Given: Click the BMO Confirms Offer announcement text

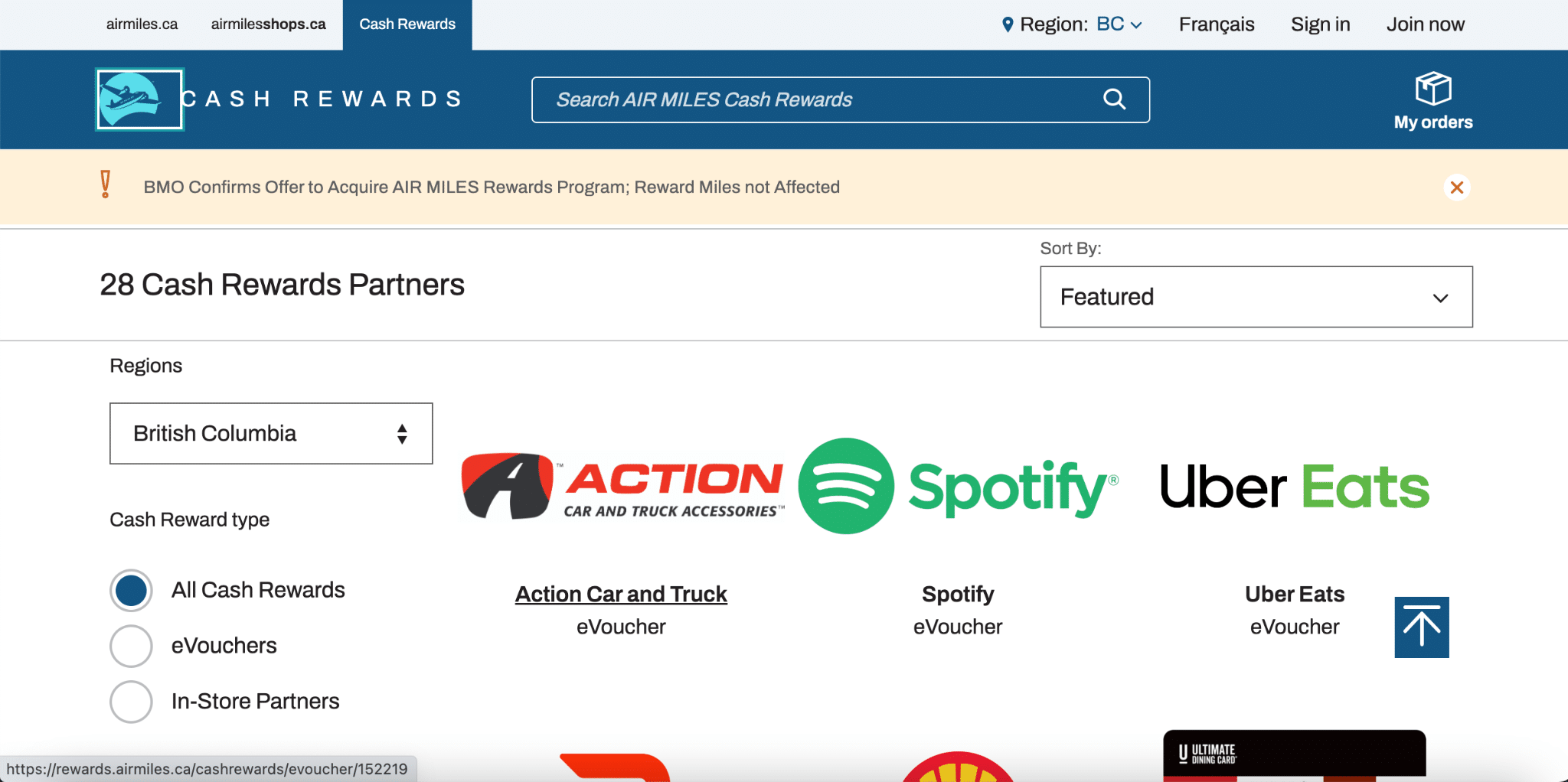Looking at the screenshot, I should point(492,187).
